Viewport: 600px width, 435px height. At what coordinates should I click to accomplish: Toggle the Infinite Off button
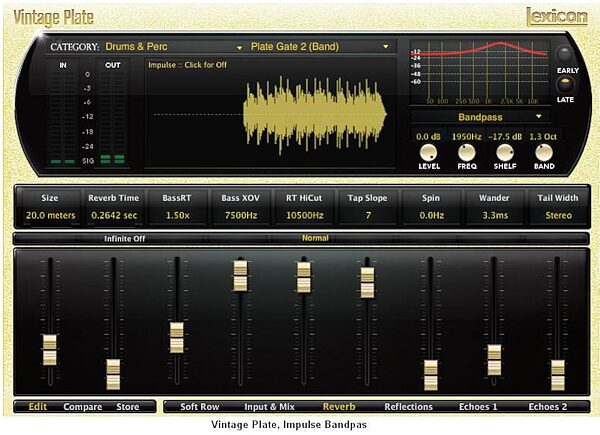tap(125, 239)
